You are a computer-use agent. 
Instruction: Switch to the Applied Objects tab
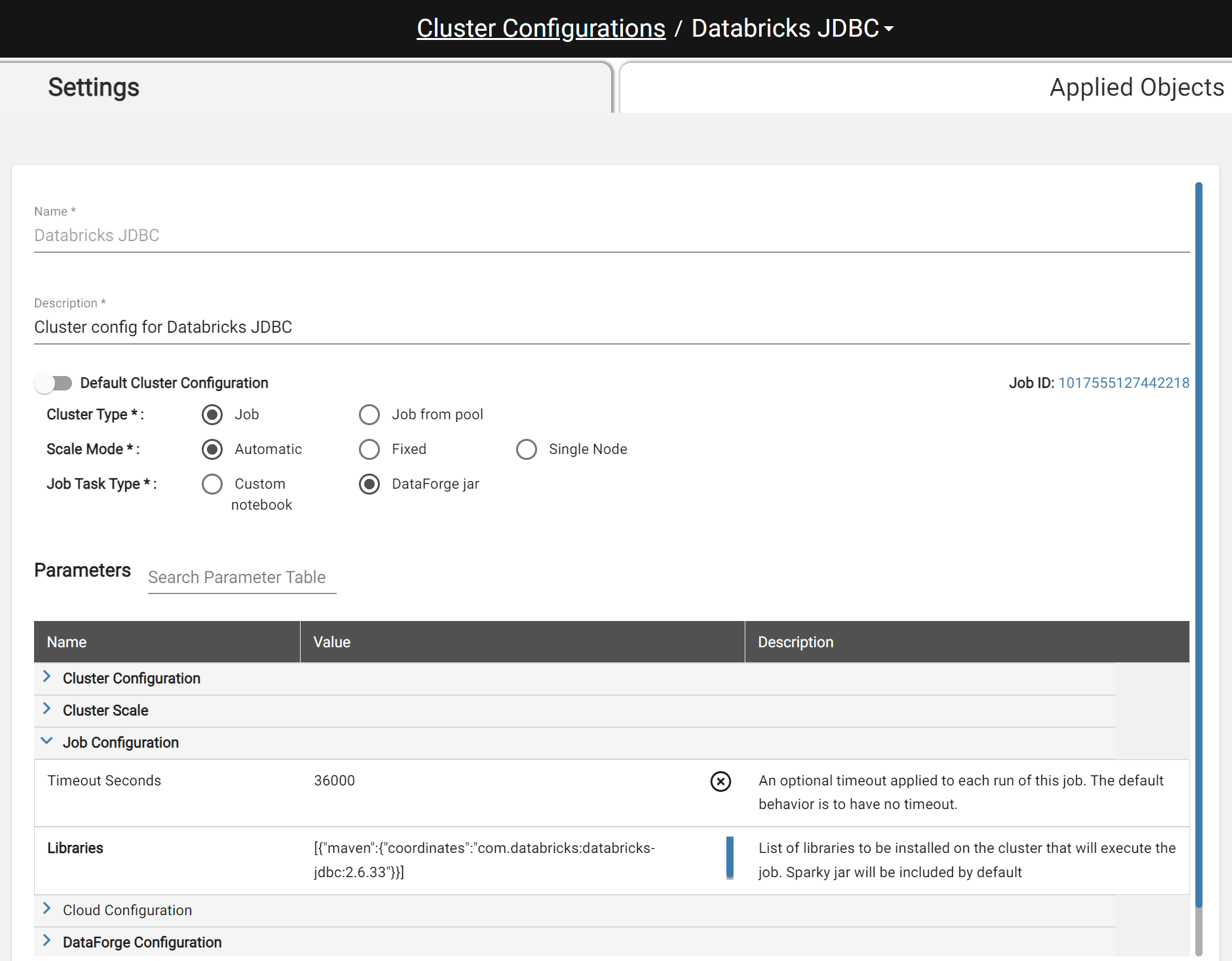pyautogui.click(x=1136, y=88)
